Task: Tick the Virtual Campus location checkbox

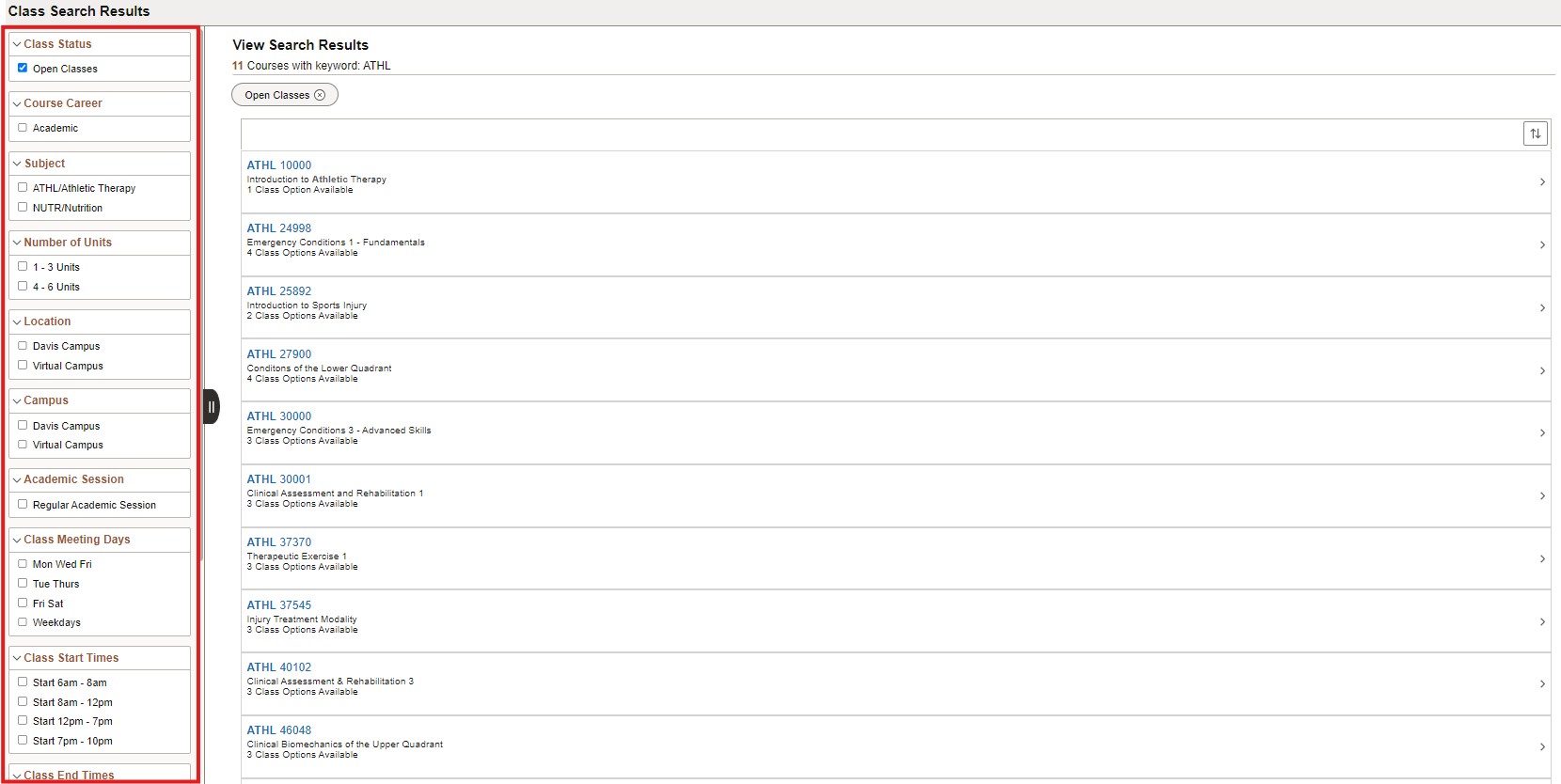Action: point(23,365)
